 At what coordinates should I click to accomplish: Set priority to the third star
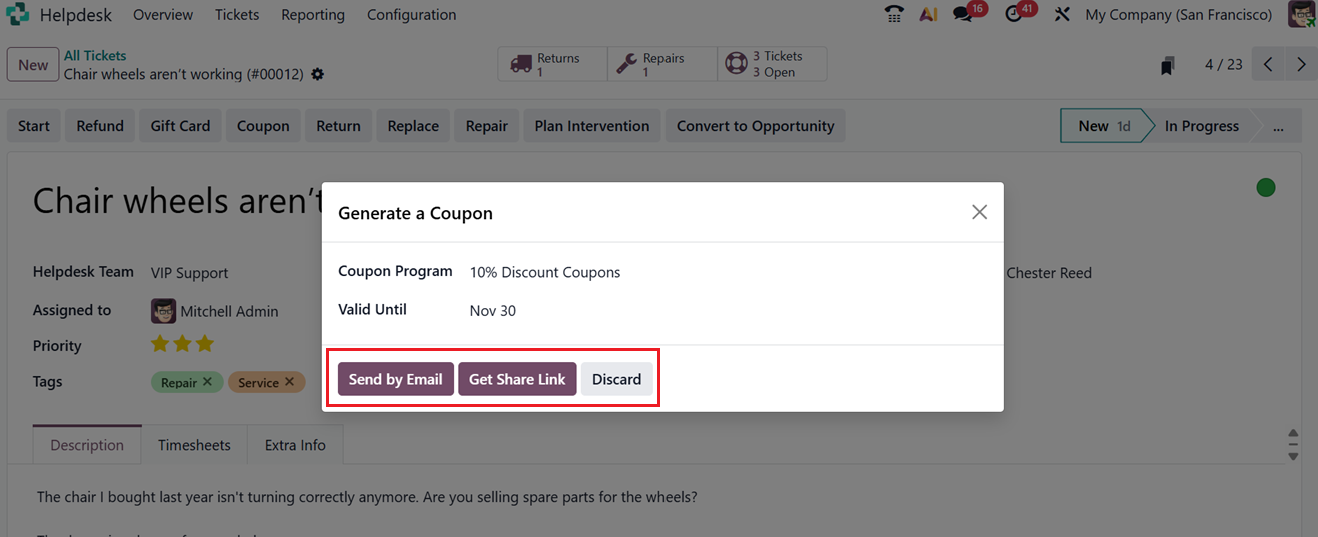[205, 345]
